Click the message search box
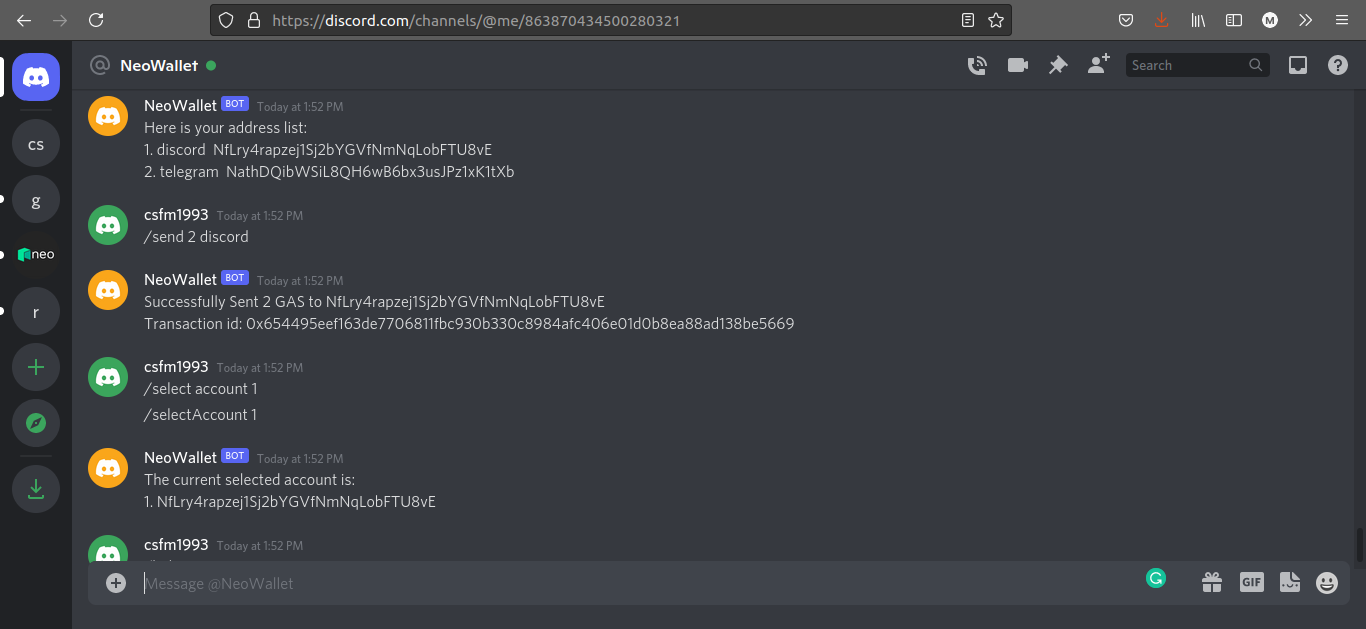 [x=1198, y=65]
